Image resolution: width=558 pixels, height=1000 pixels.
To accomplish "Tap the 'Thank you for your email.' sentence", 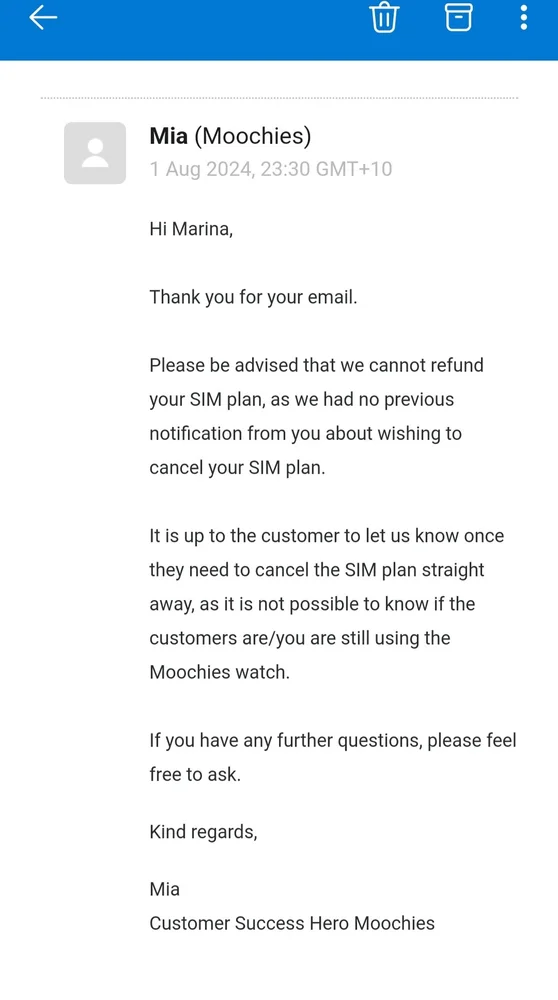I will pyautogui.click(x=253, y=297).
